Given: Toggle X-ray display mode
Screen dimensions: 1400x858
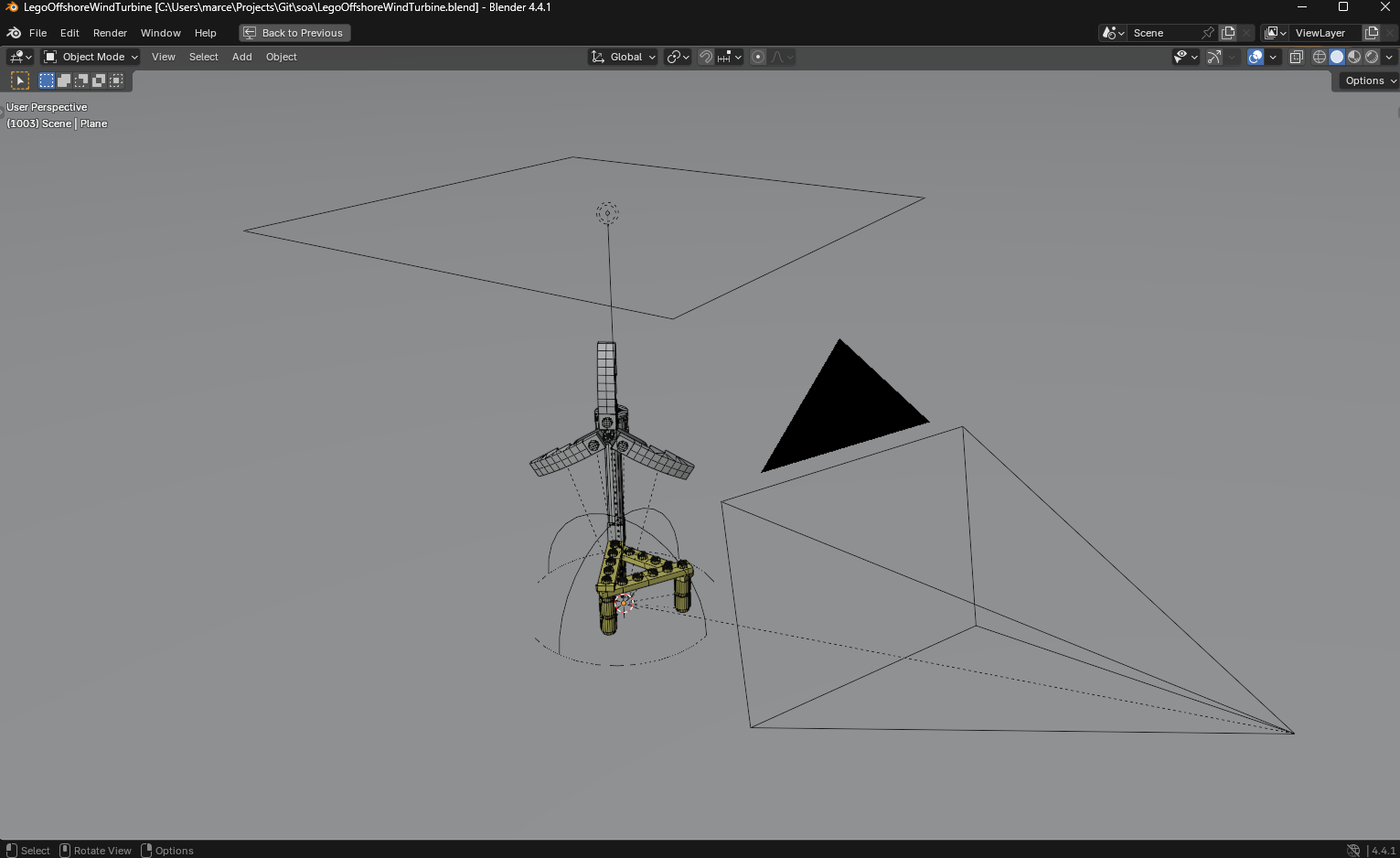Looking at the screenshot, I should (x=1296, y=57).
